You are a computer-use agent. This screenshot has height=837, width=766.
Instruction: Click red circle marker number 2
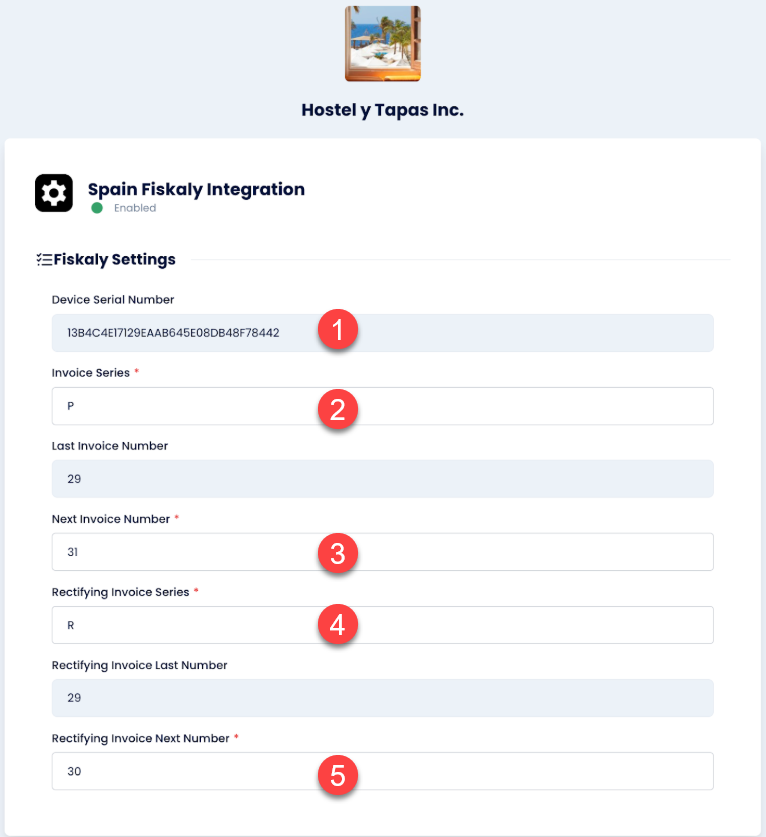pyautogui.click(x=337, y=407)
